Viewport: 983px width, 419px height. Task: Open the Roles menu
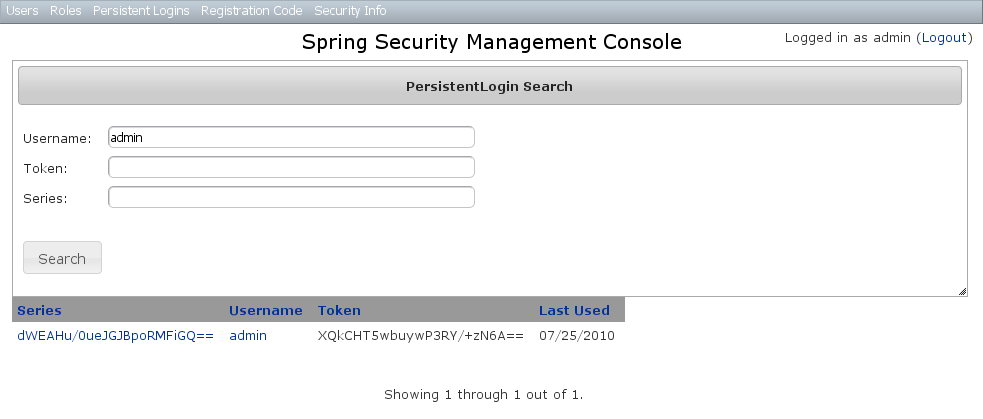tap(66, 11)
